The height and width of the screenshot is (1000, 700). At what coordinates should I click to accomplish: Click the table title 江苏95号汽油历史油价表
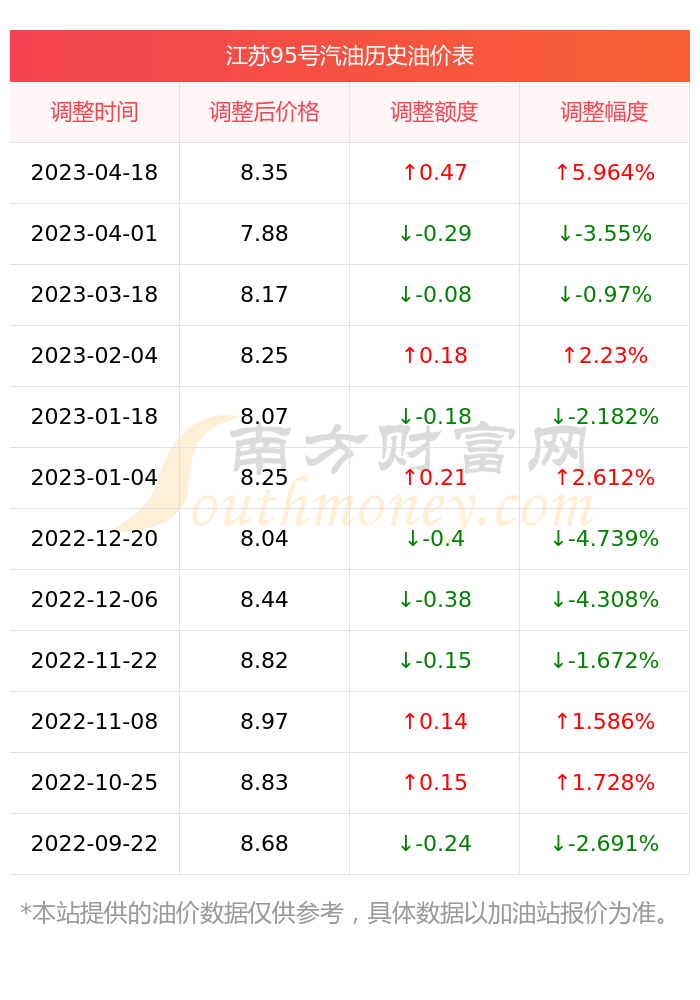click(x=349, y=56)
